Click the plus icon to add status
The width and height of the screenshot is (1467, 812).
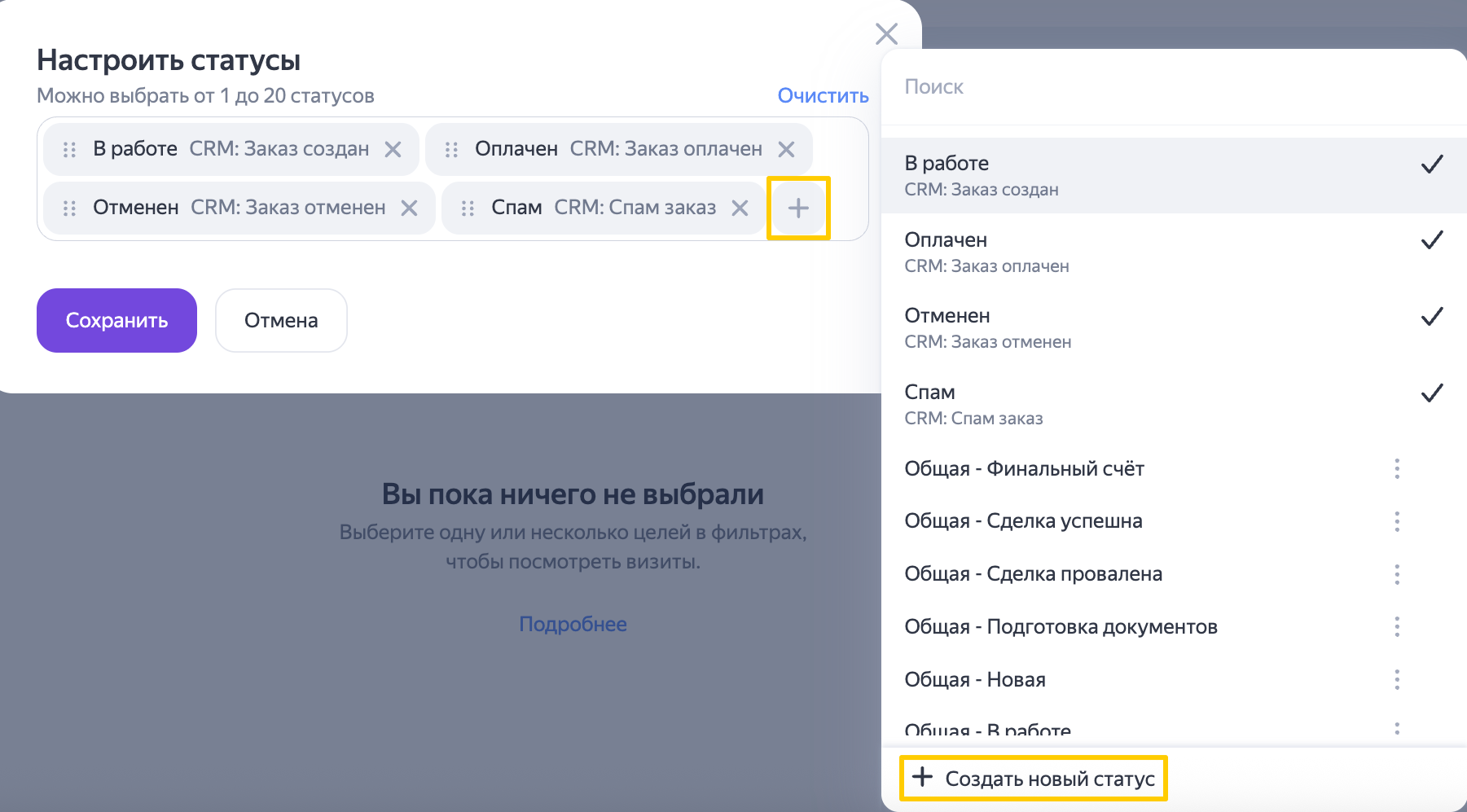798,208
